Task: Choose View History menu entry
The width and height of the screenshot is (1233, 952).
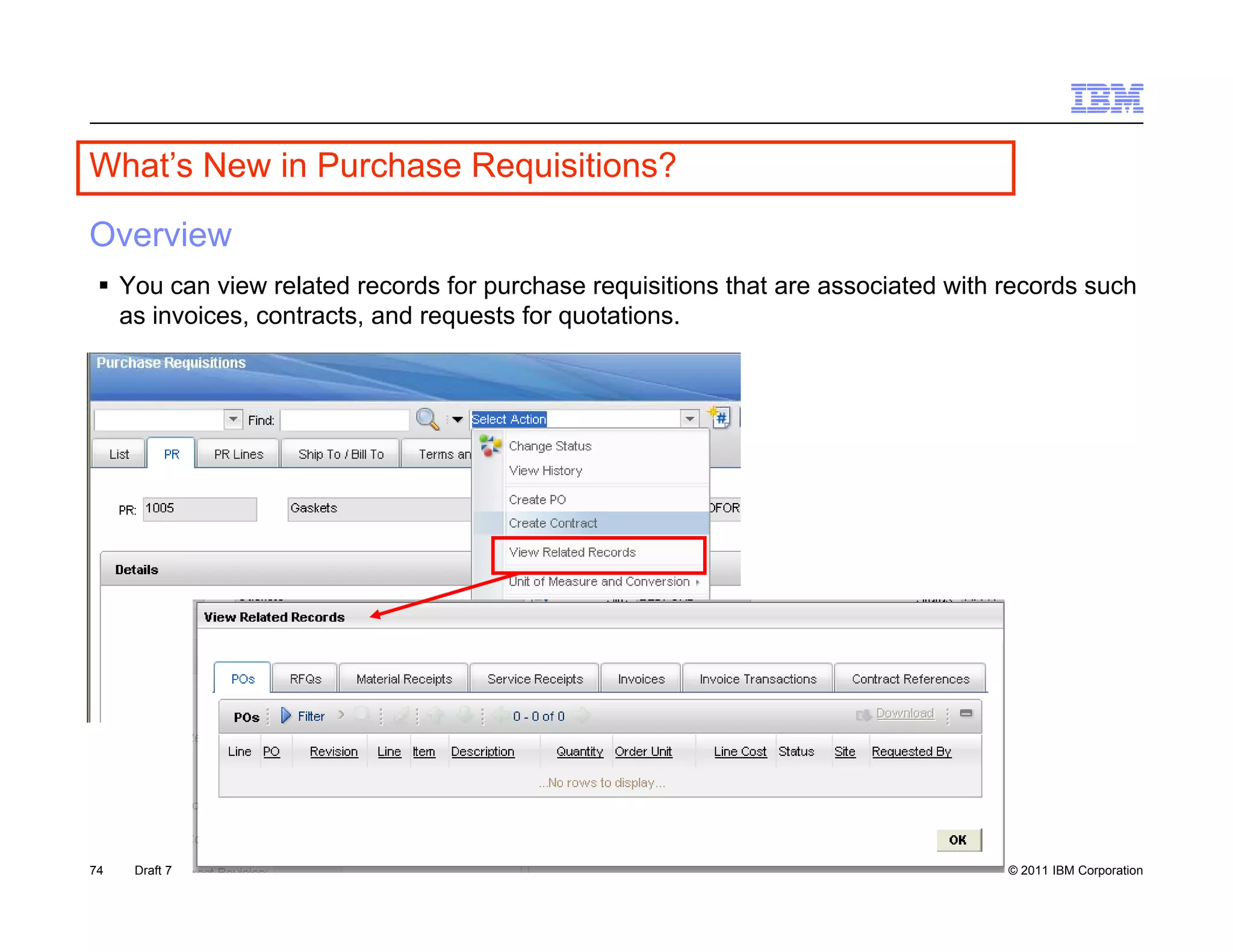Action: 545,471
